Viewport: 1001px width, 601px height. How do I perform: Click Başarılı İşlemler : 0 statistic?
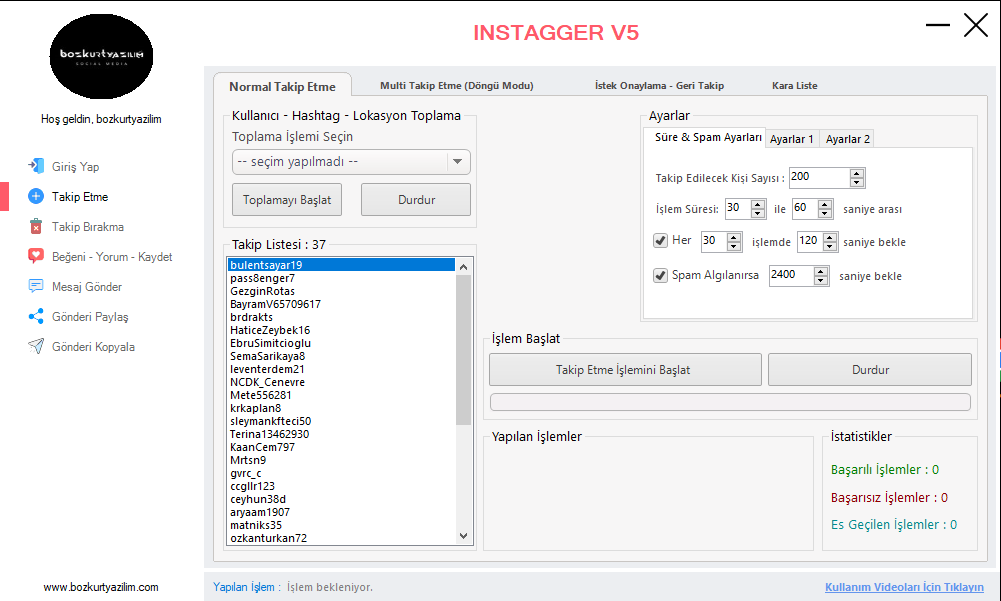884,469
